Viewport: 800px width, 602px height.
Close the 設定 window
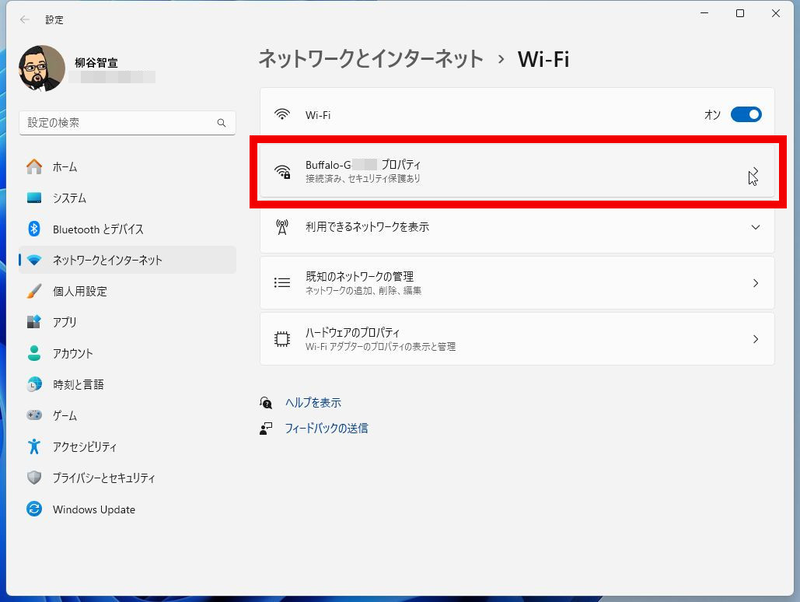pos(776,13)
